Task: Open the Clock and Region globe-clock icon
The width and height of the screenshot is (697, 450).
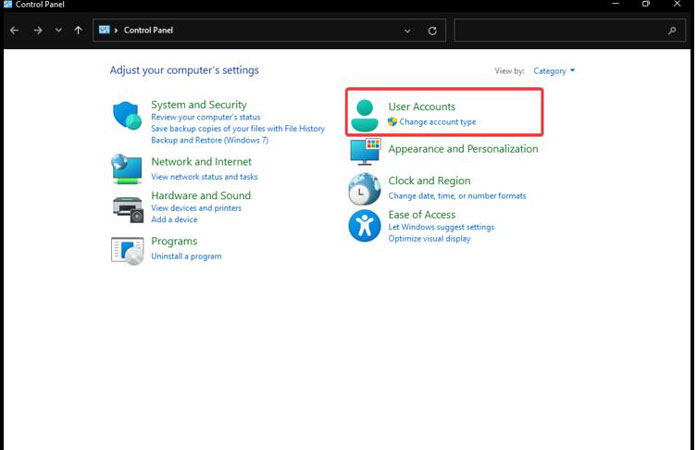Action: [365, 189]
